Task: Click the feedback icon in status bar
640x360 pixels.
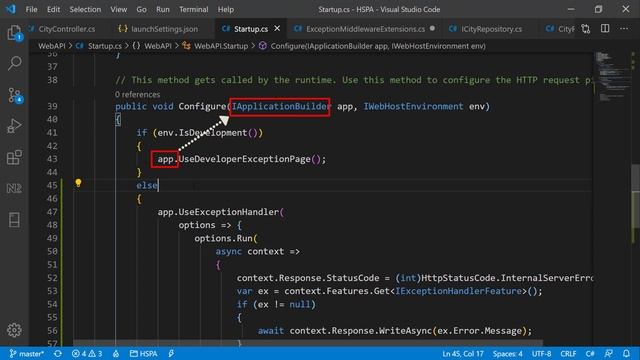Action: [x=609, y=353]
